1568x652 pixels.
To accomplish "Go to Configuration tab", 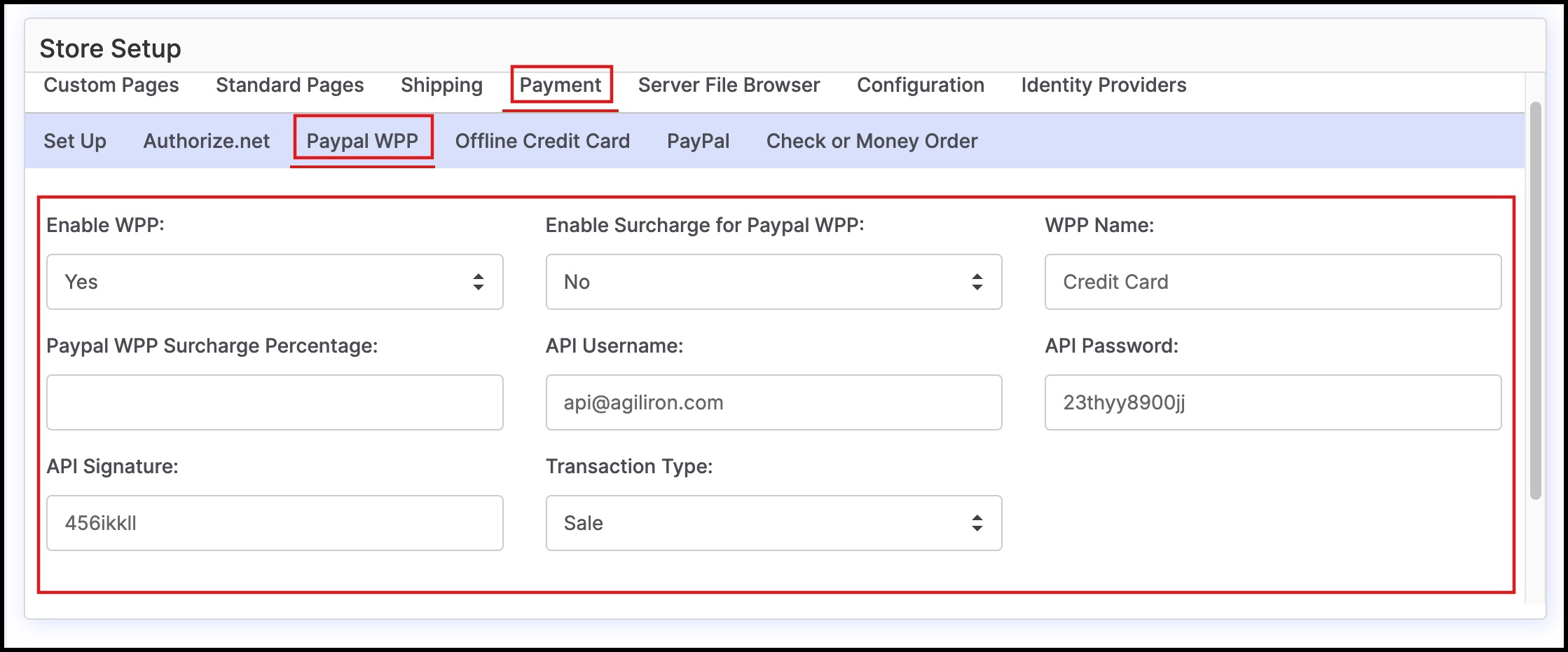I will point(921,86).
